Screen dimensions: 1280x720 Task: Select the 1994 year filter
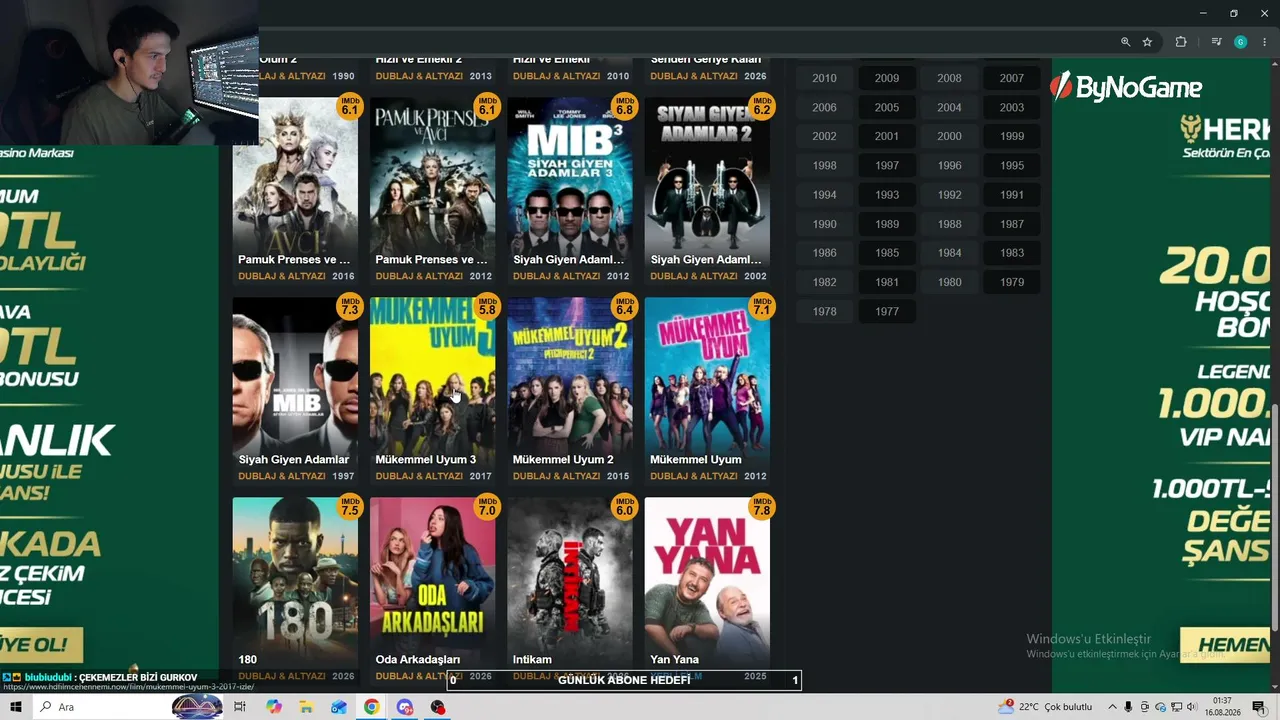[825, 195]
